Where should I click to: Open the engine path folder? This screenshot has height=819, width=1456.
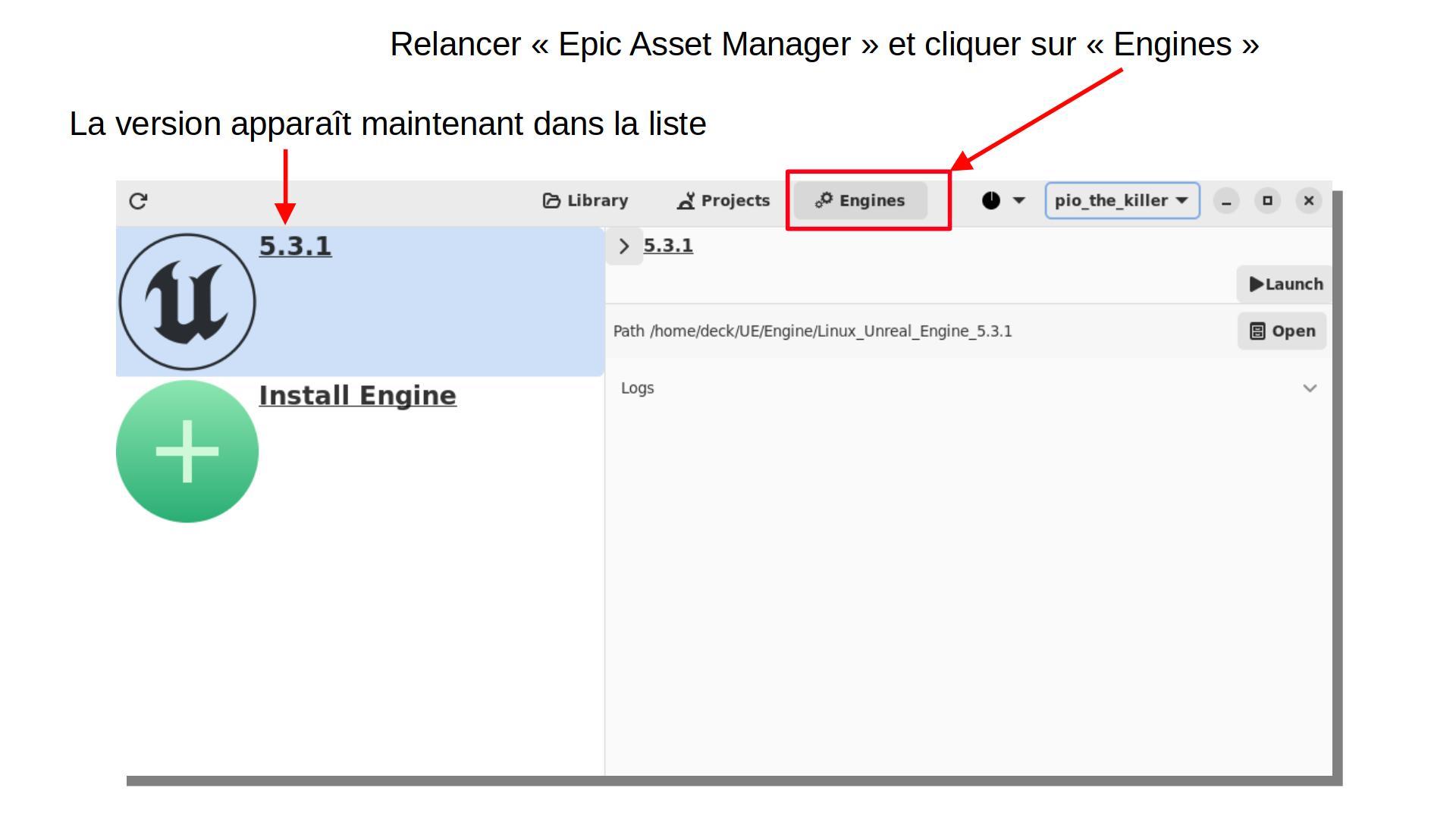(x=1282, y=331)
